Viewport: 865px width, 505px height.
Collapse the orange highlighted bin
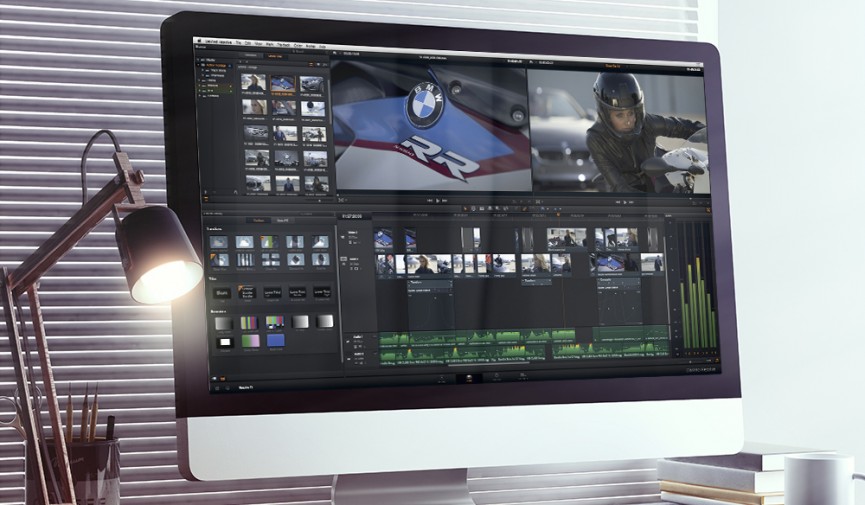[x=199, y=65]
